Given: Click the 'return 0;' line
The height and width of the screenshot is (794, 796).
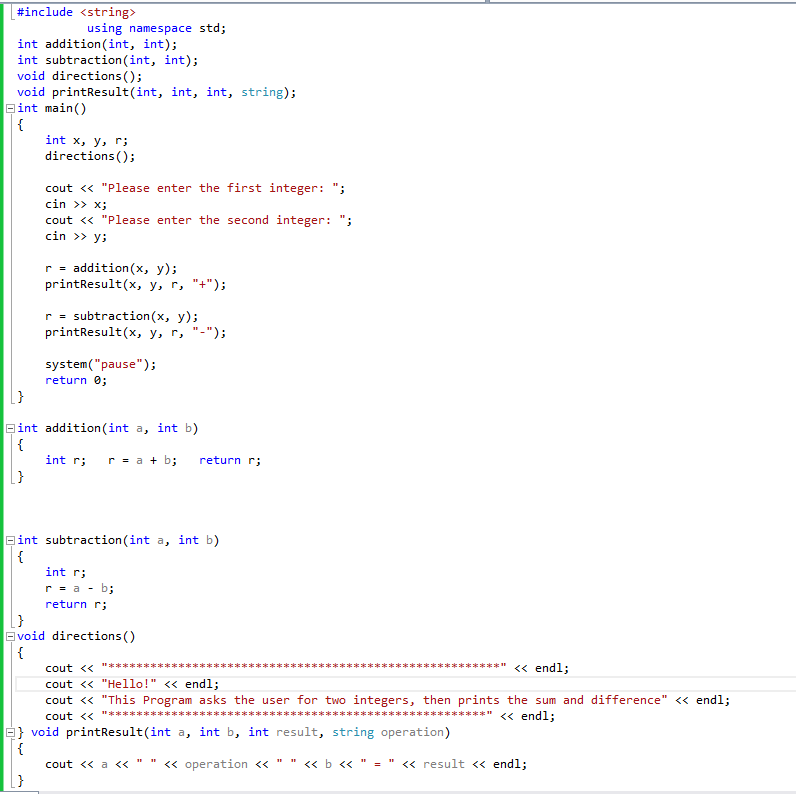Looking at the screenshot, I should coord(76,380).
